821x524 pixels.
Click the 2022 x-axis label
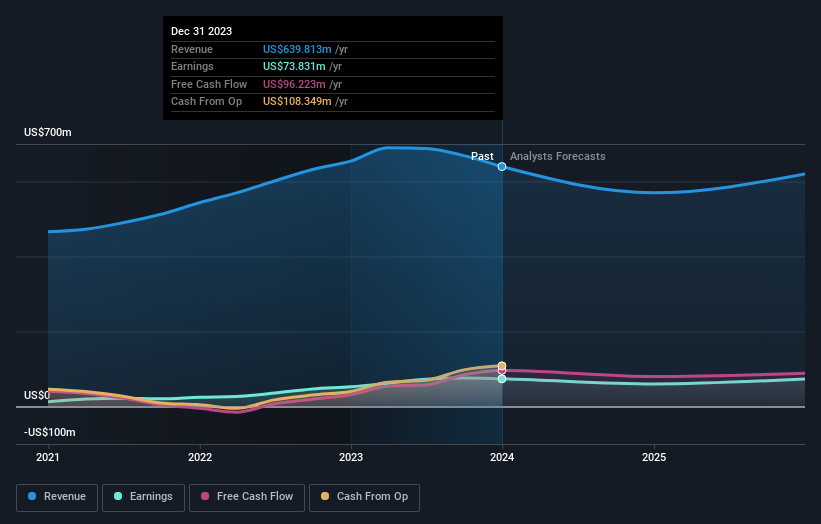point(200,458)
